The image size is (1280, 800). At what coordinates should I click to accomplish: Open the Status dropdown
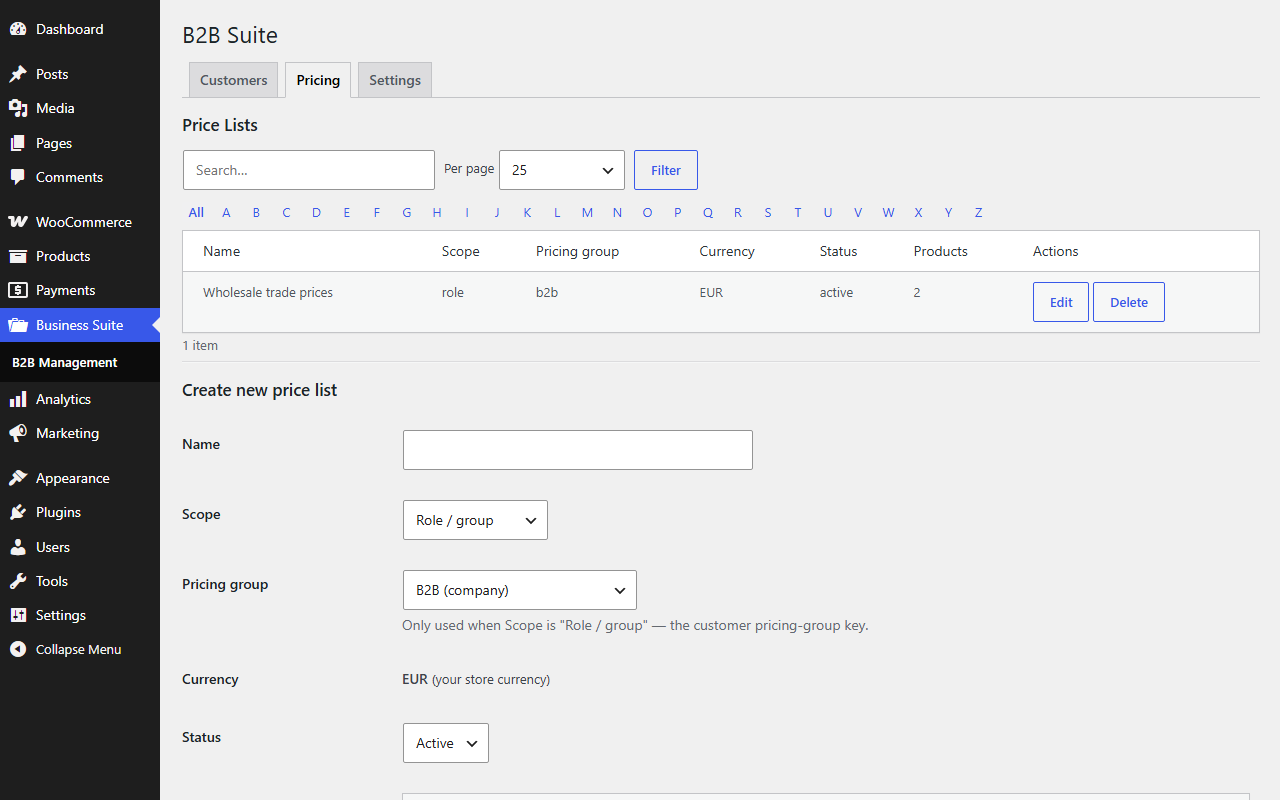point(446,743)
